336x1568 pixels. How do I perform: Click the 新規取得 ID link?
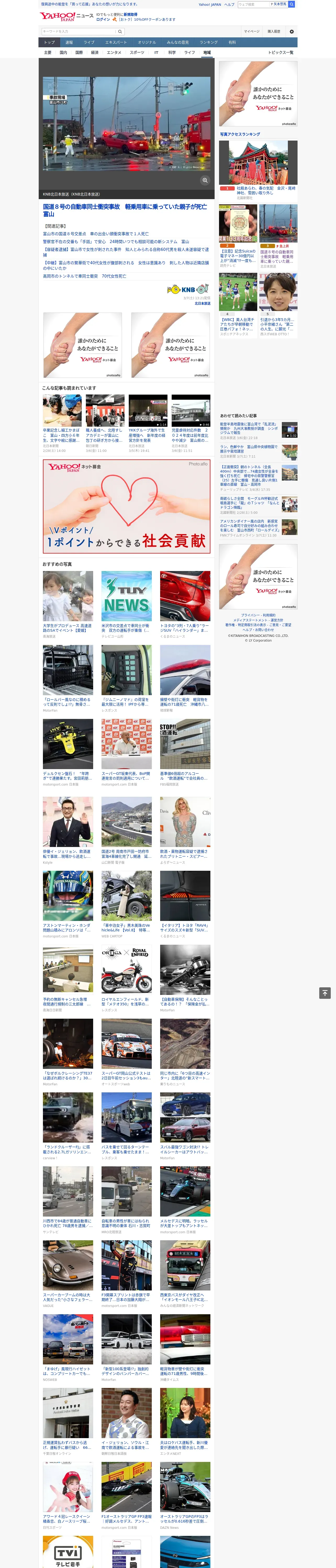[131, 14]
